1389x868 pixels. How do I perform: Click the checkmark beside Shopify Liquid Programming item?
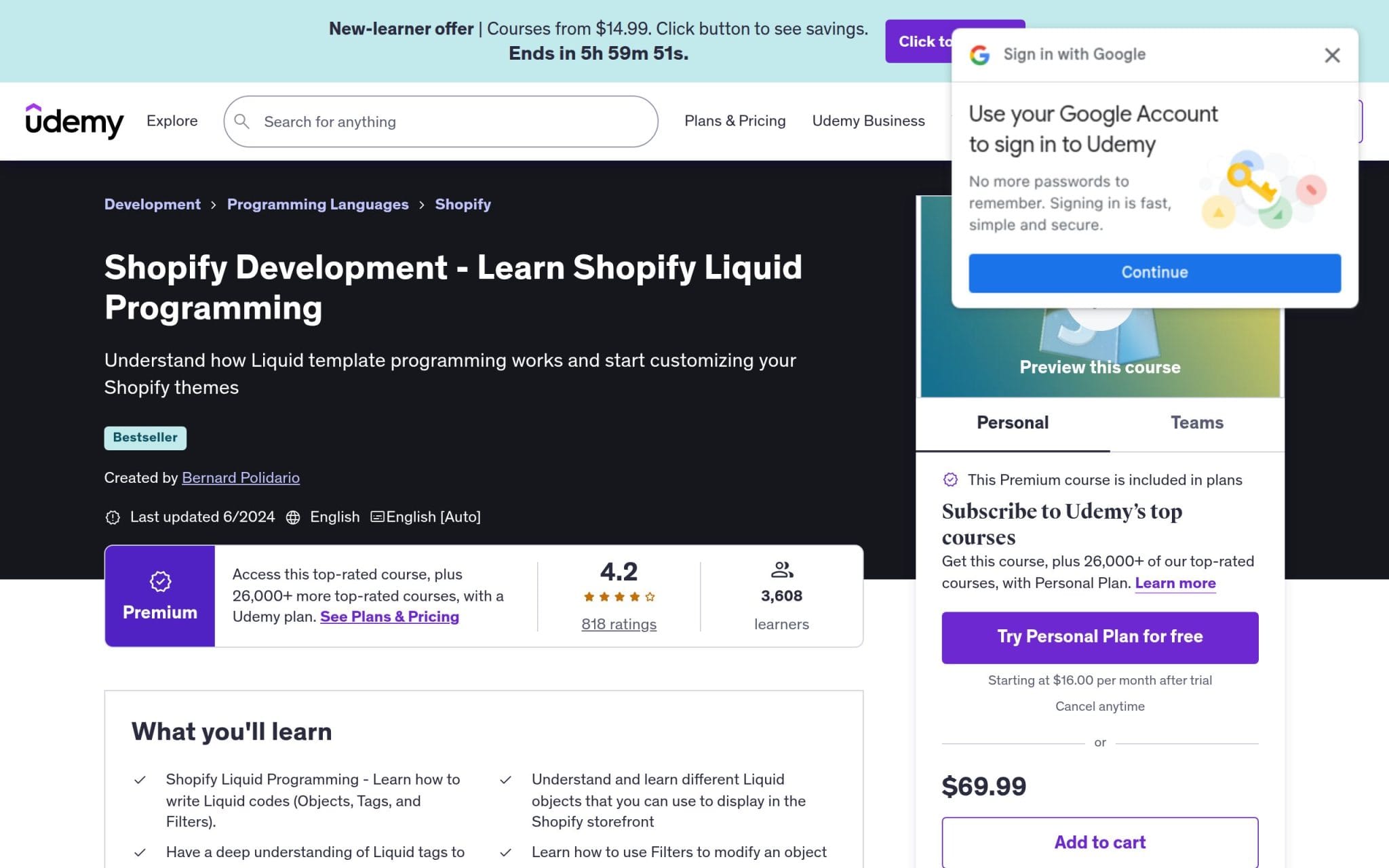pos(140,780)
